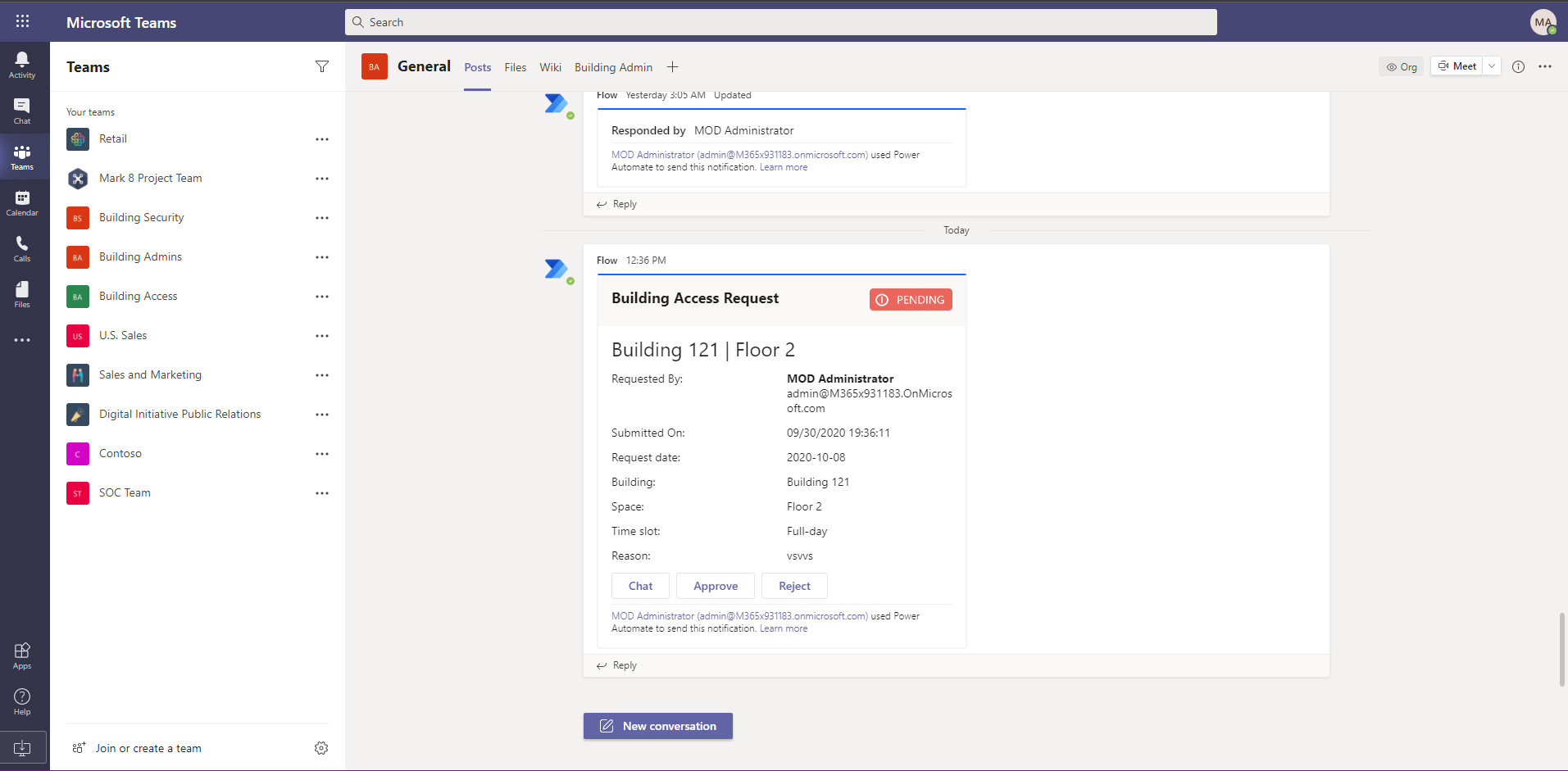Open more options for Mark 8 Project Team
This screenshot has width=1568, height=771.
click(x=322, y=179)
